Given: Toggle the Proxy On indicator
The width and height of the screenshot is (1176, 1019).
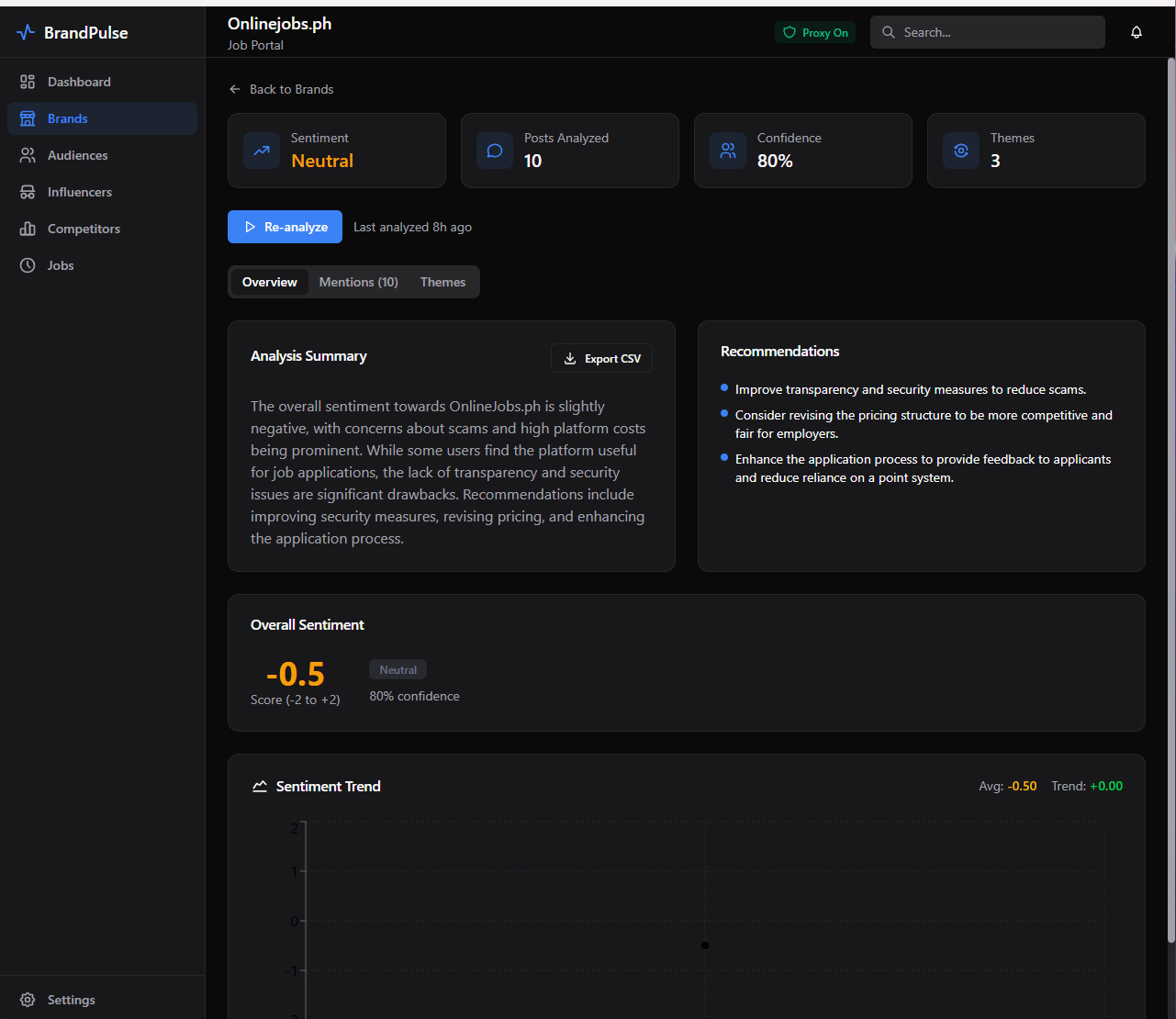Looking at the screenshot, I should (815, 32).
